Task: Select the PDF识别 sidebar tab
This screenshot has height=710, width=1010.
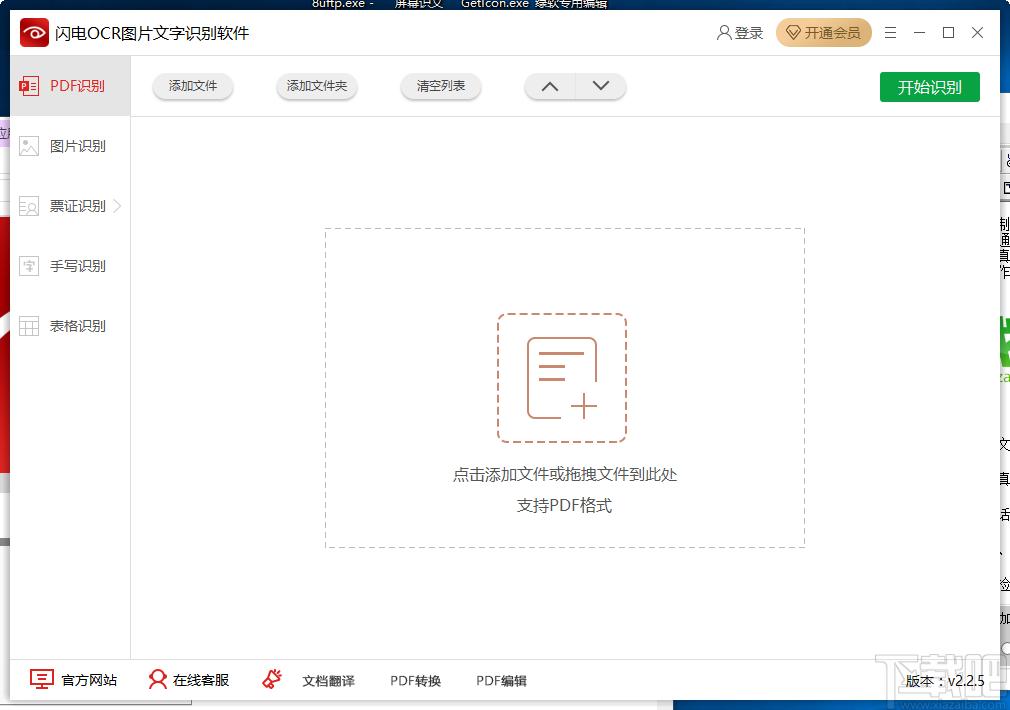Action: coord(70,86)
